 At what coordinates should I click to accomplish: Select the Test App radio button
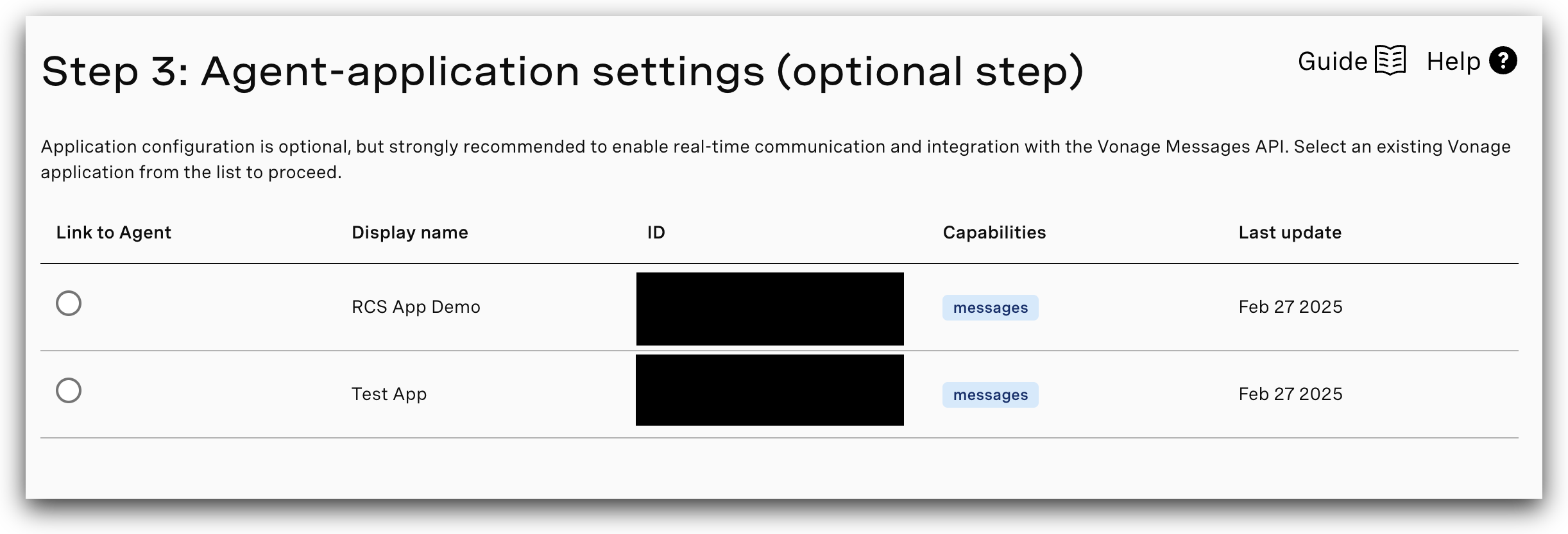(x=69, y=390)
